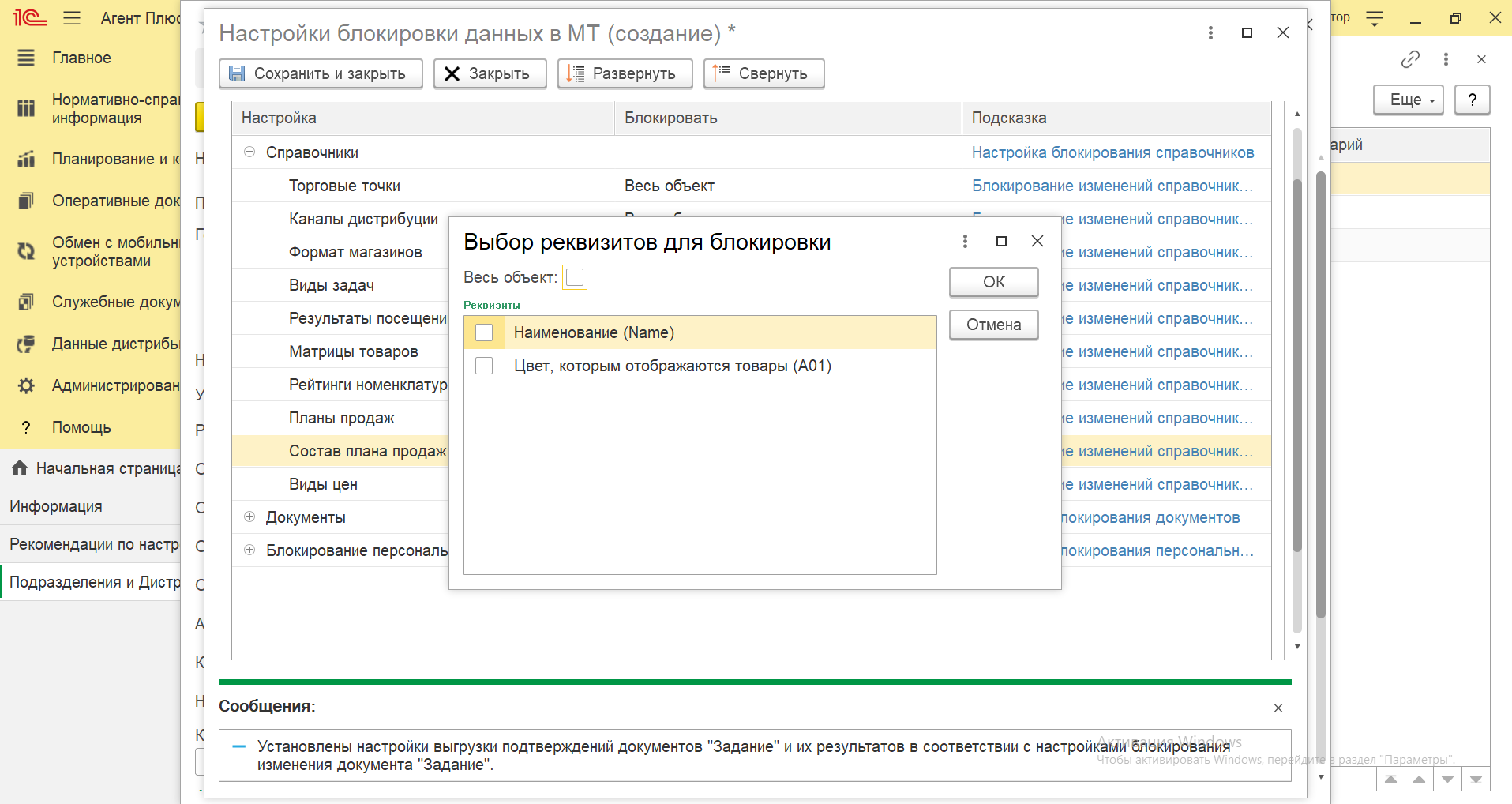Click Сохранить и закрыть button
This screenshot has width=1512, height=804.
point(321,73)
